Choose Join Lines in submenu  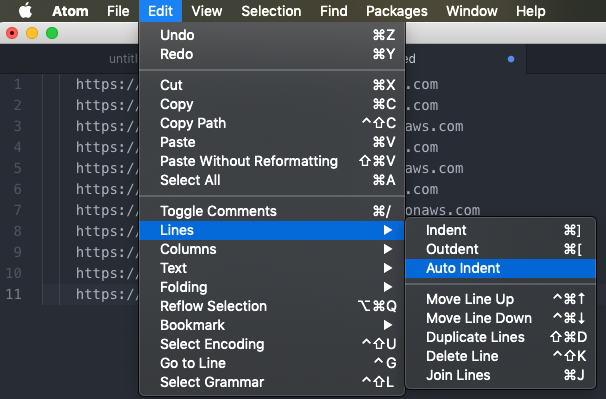tap(500, 375)
